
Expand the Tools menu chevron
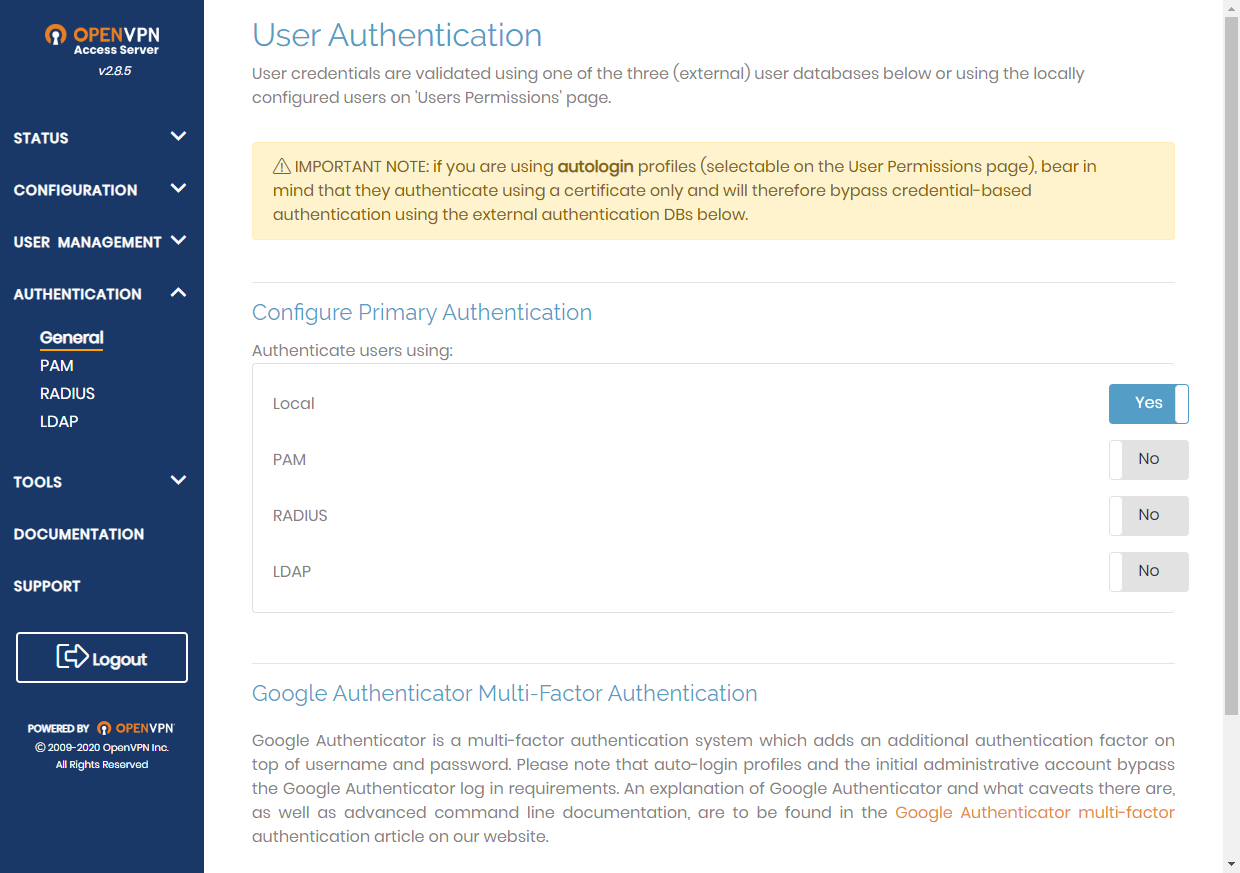pyautogui.click(x=178, y=481)
